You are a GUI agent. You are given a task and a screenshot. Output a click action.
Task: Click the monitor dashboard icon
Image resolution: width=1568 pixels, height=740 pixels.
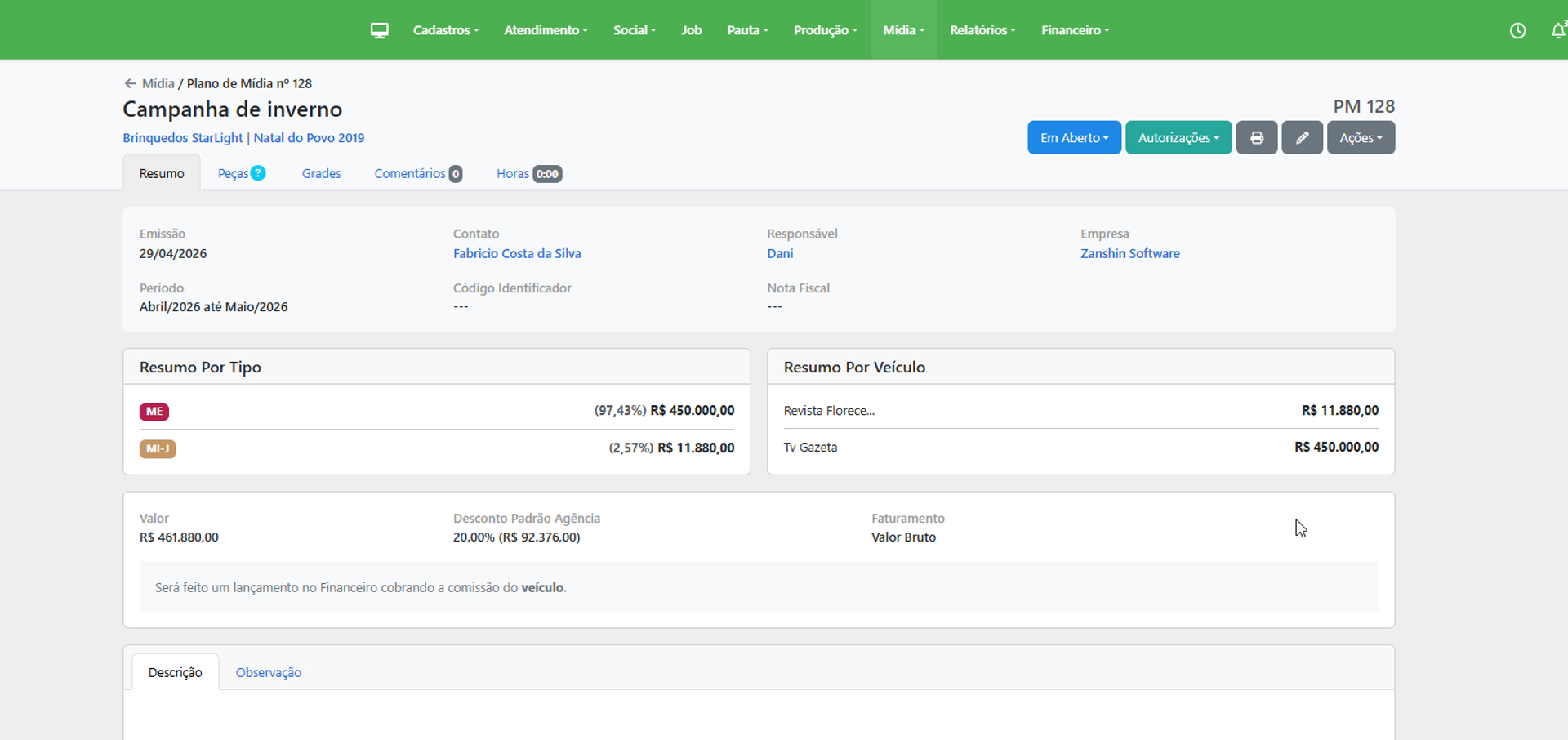(x=379, y=30)
